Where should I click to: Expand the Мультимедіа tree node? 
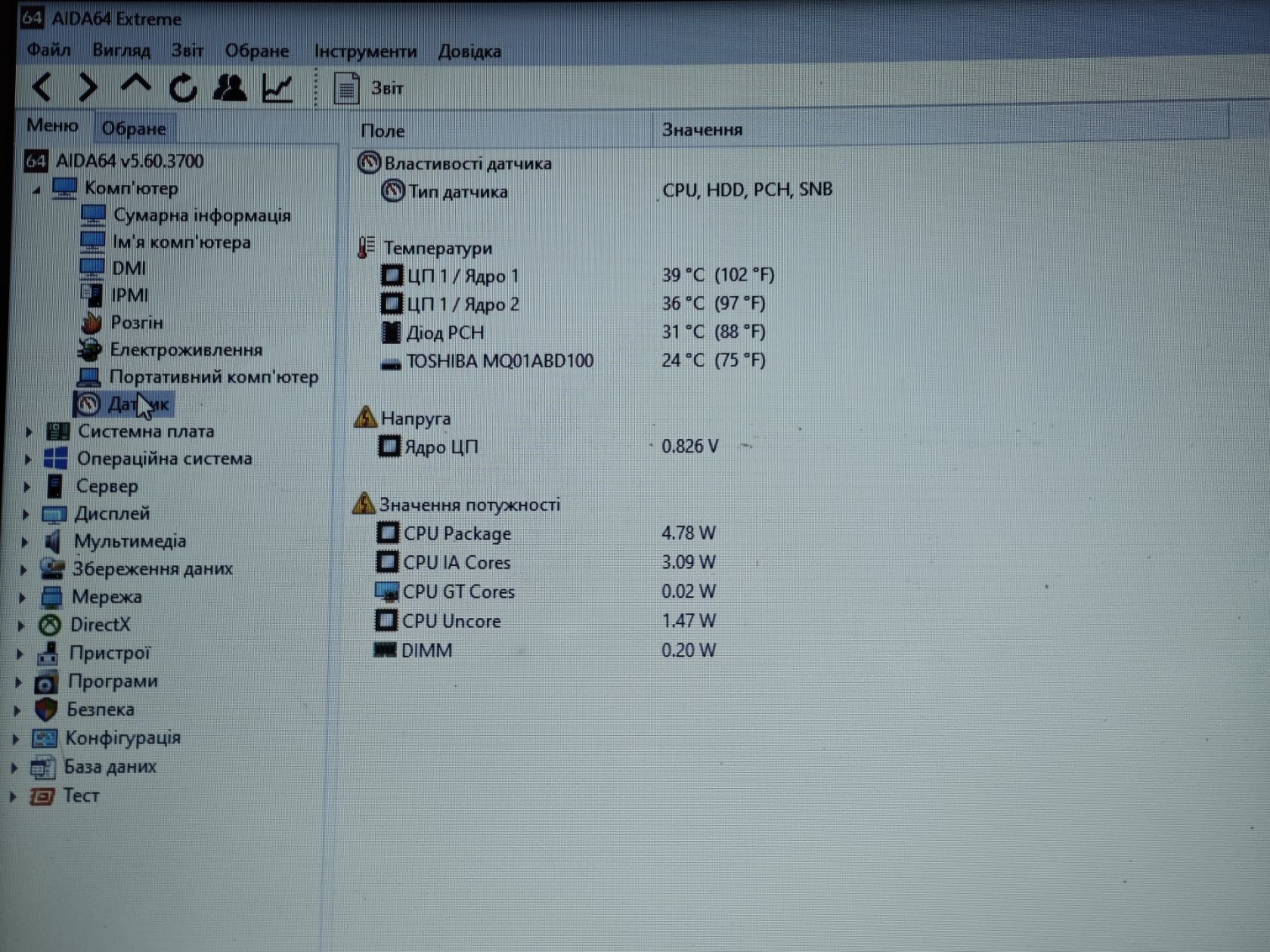coord(24,542)
